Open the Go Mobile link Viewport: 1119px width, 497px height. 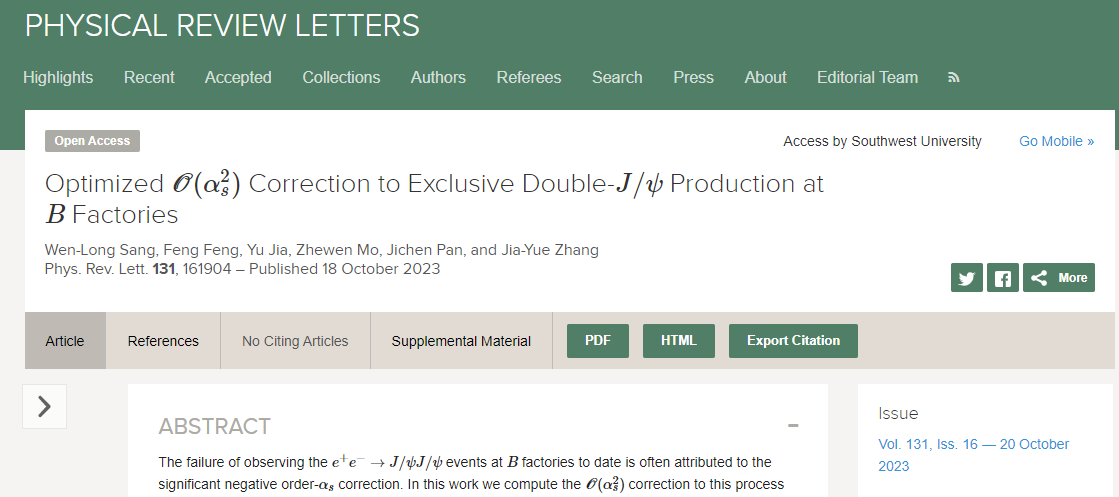pos(1056,141)
